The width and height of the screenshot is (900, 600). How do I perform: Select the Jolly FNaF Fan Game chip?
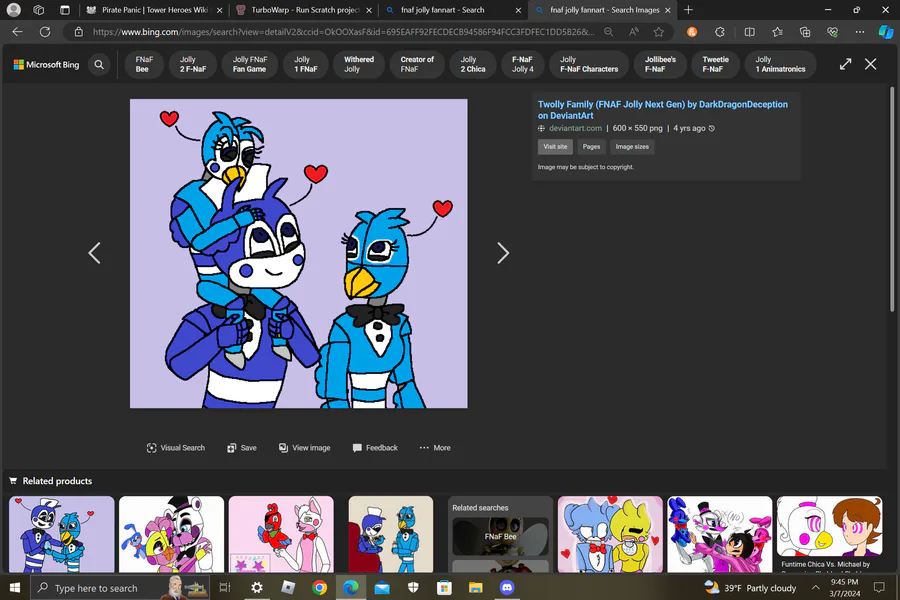(x=250, y=64)
